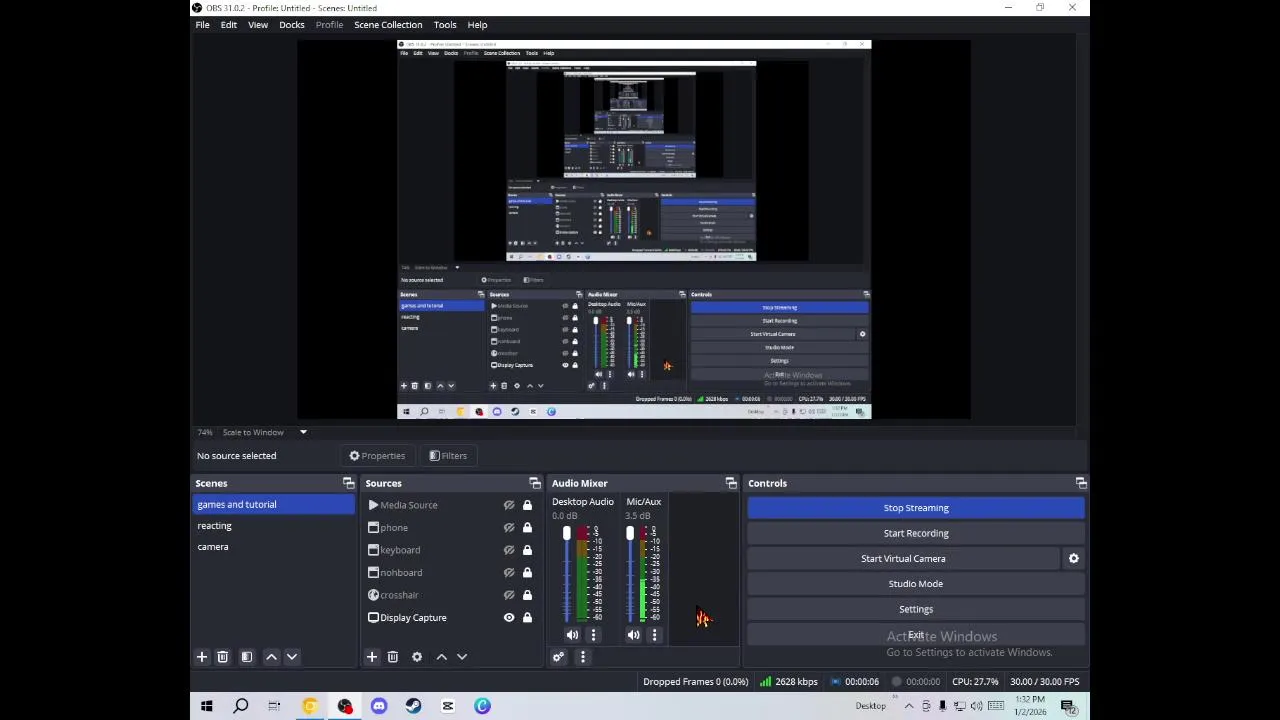Move source down arrow in Sources panel
1280x720 pixels.
coord(462,657)
